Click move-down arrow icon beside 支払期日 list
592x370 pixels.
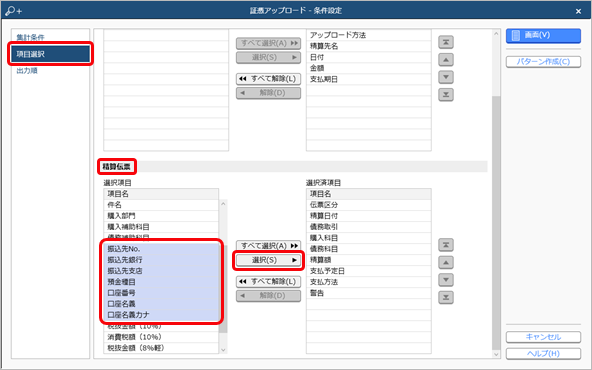[x=446, y=77]
